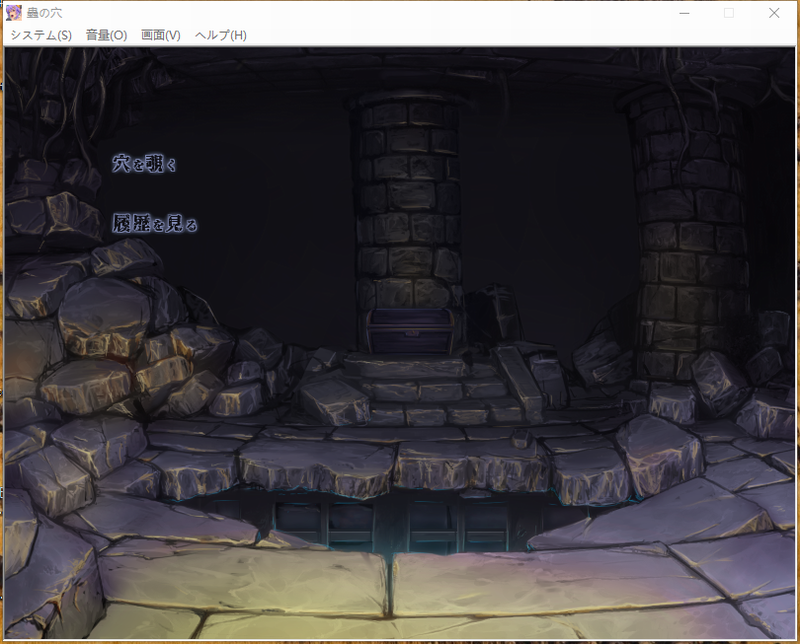Click the 蟲の穴 window title text
The height and width of the screenshot is (644, 800).
pos(45,13)
